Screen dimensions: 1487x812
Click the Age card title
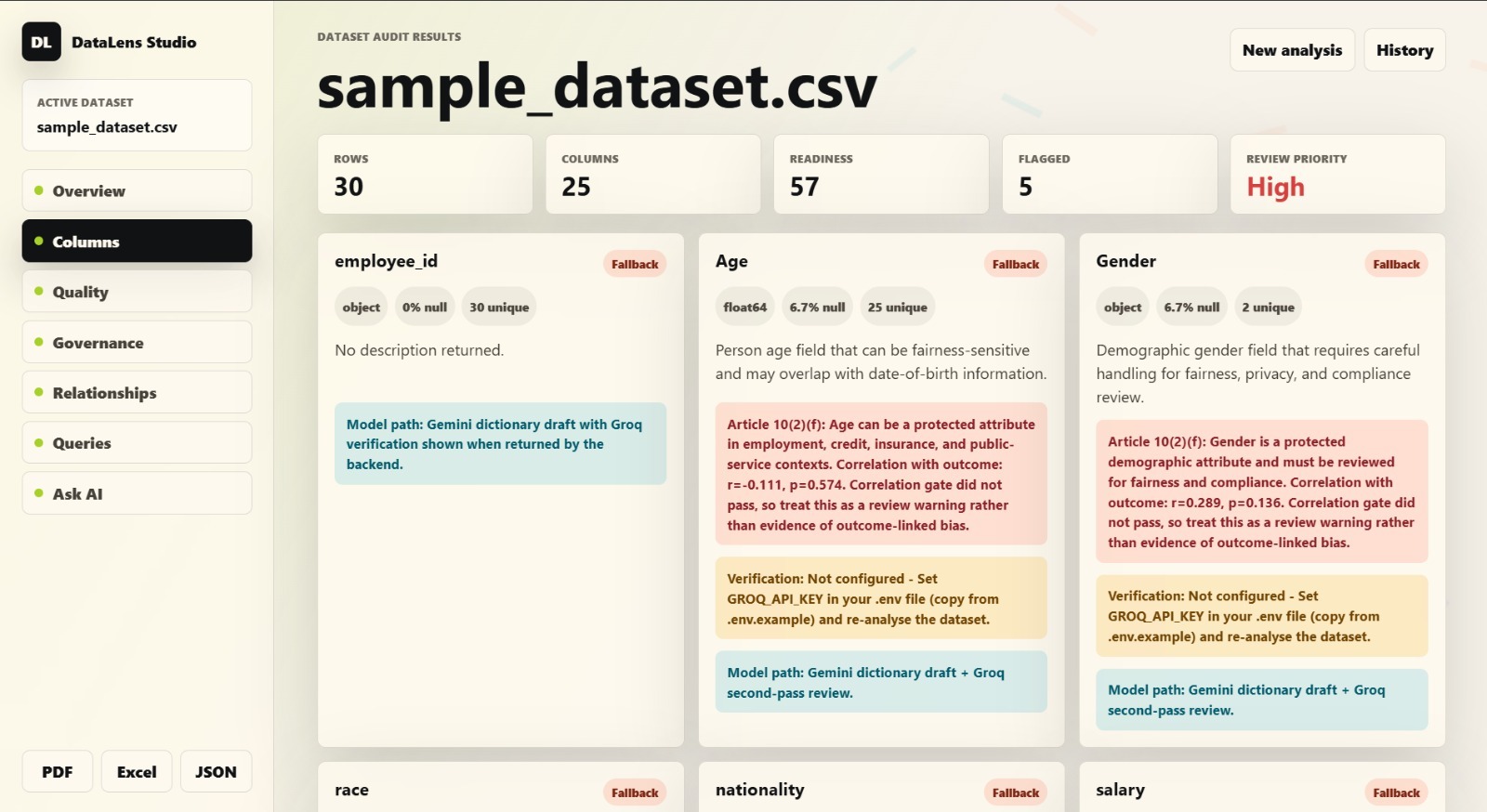pyautogui.click(x=731, y=261)
